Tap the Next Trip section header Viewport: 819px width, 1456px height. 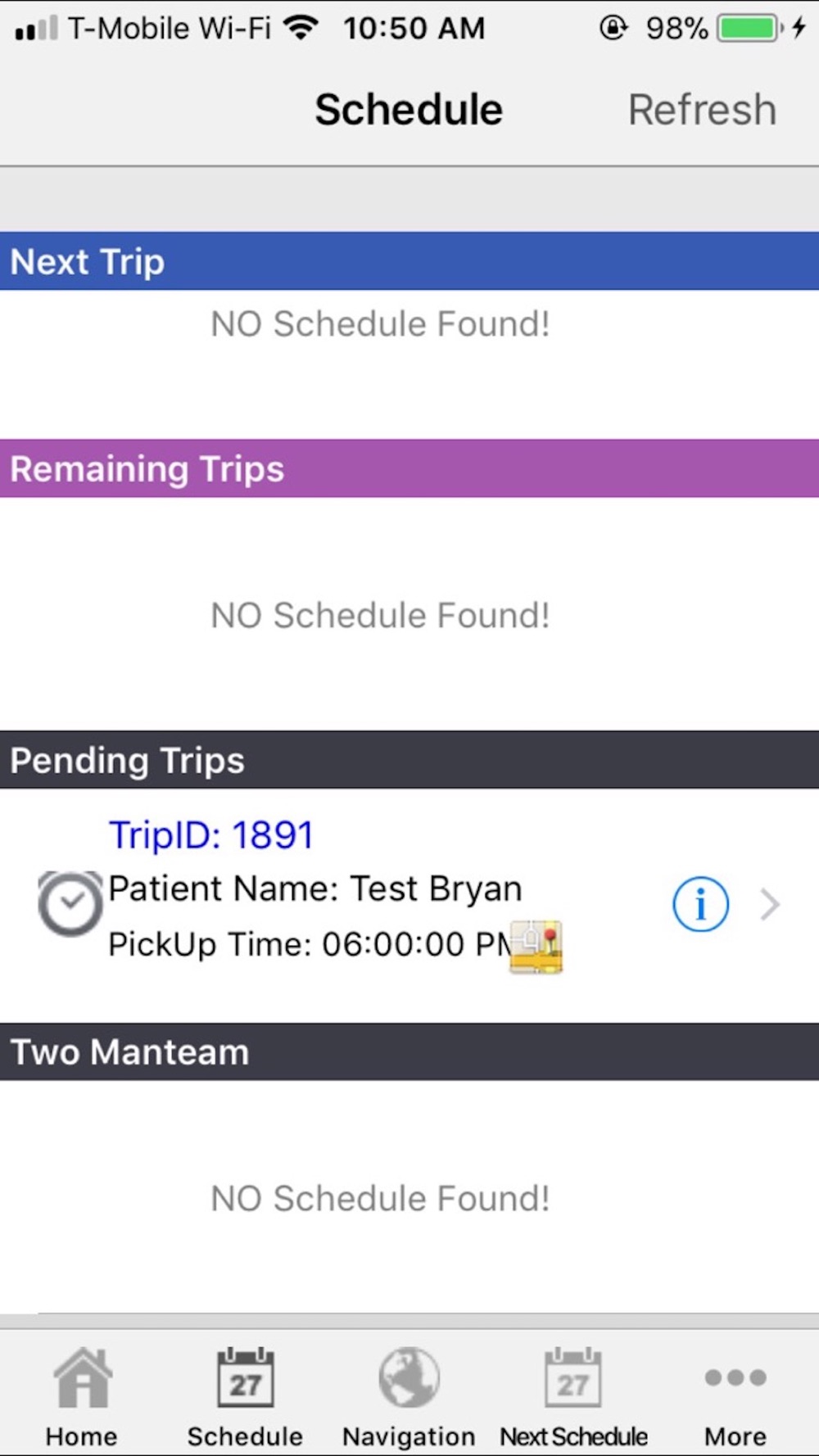pos(409,261)
